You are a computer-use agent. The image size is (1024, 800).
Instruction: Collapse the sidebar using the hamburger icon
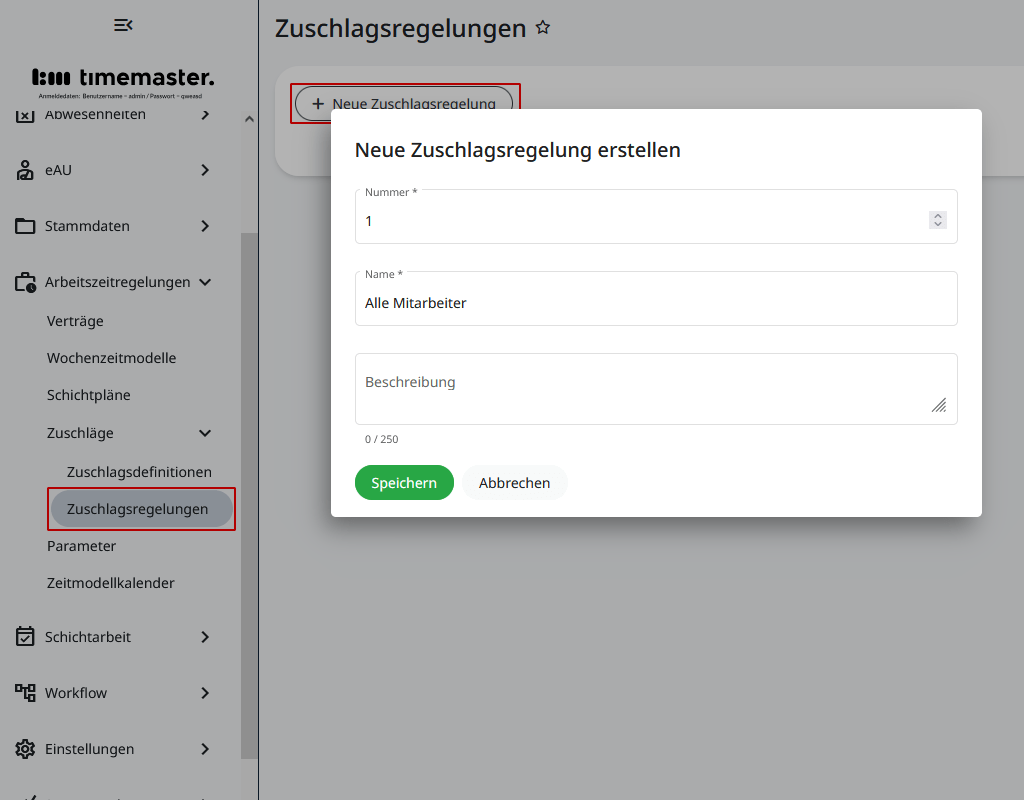point(123,24)
